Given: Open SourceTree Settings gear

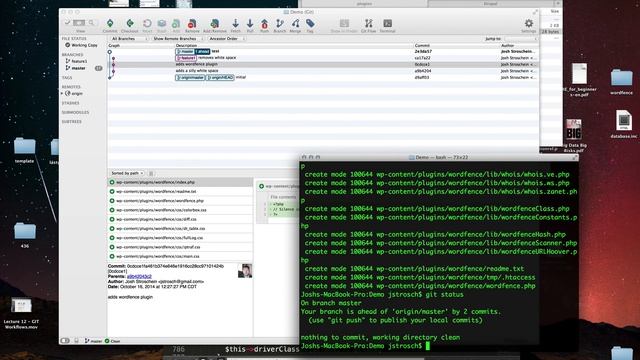Looking at the screenshot, I should (529, 25).
